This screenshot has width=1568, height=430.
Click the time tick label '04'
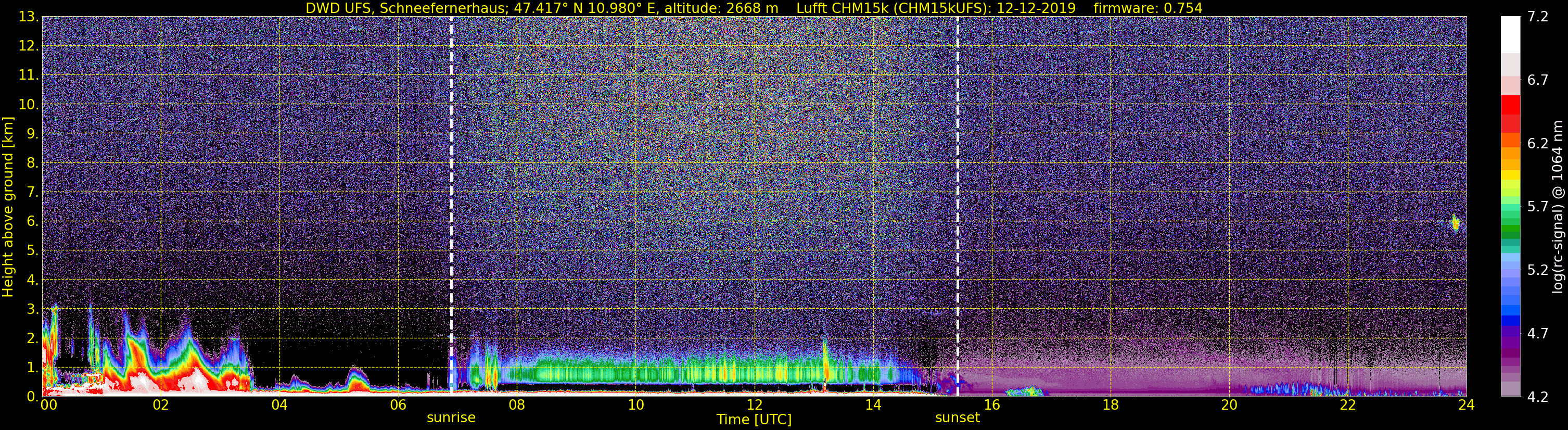tap(279, 404)
